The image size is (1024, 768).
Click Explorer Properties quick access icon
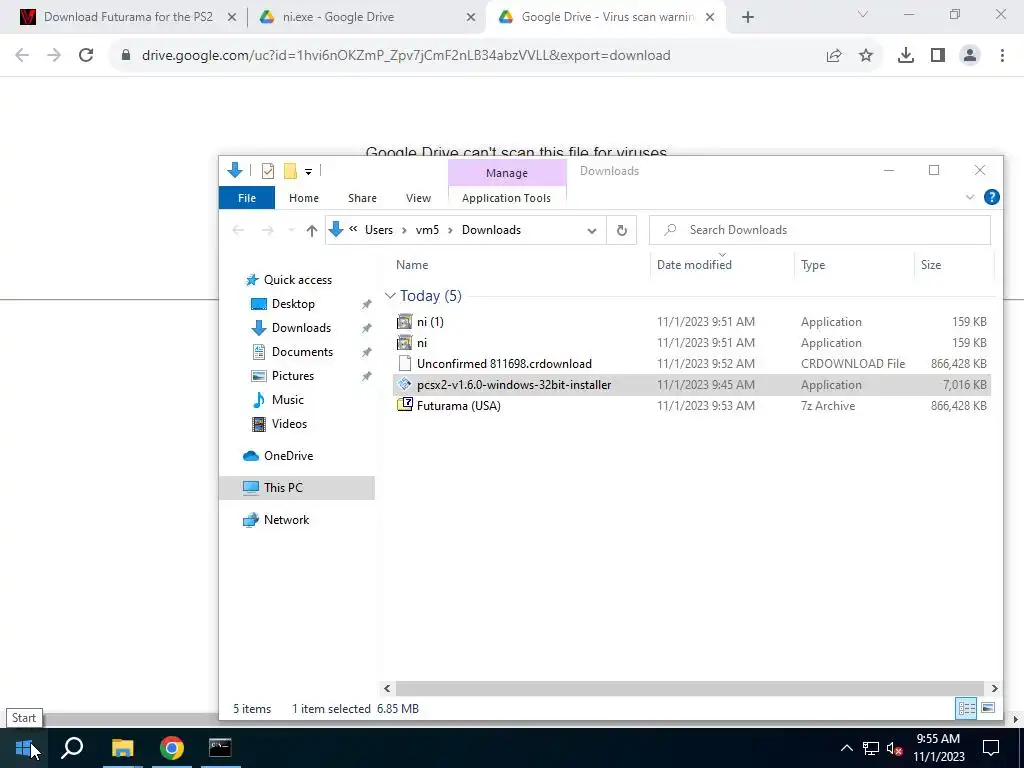click(x=268, y=171)
